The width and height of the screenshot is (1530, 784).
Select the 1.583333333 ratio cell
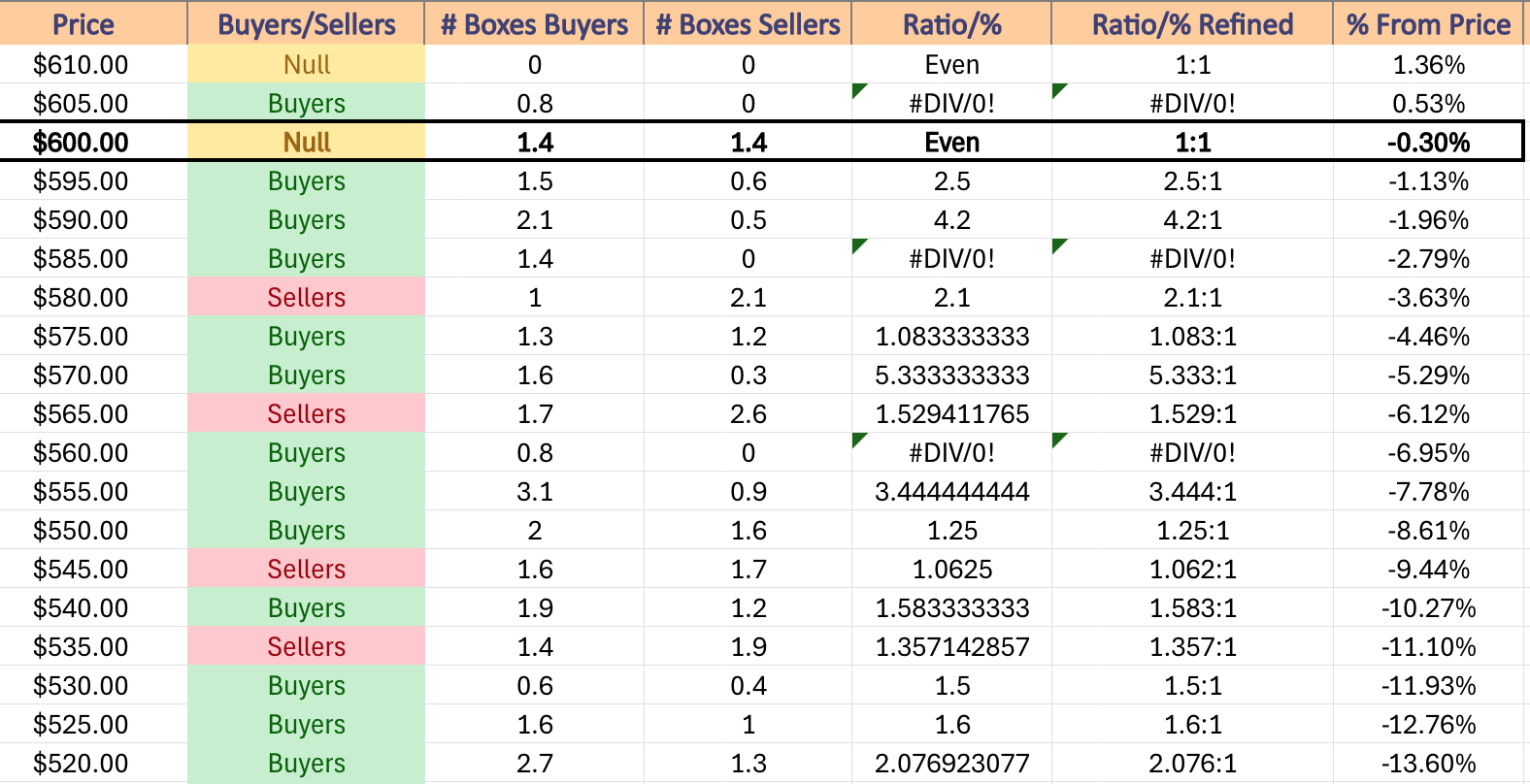point(951,607)
